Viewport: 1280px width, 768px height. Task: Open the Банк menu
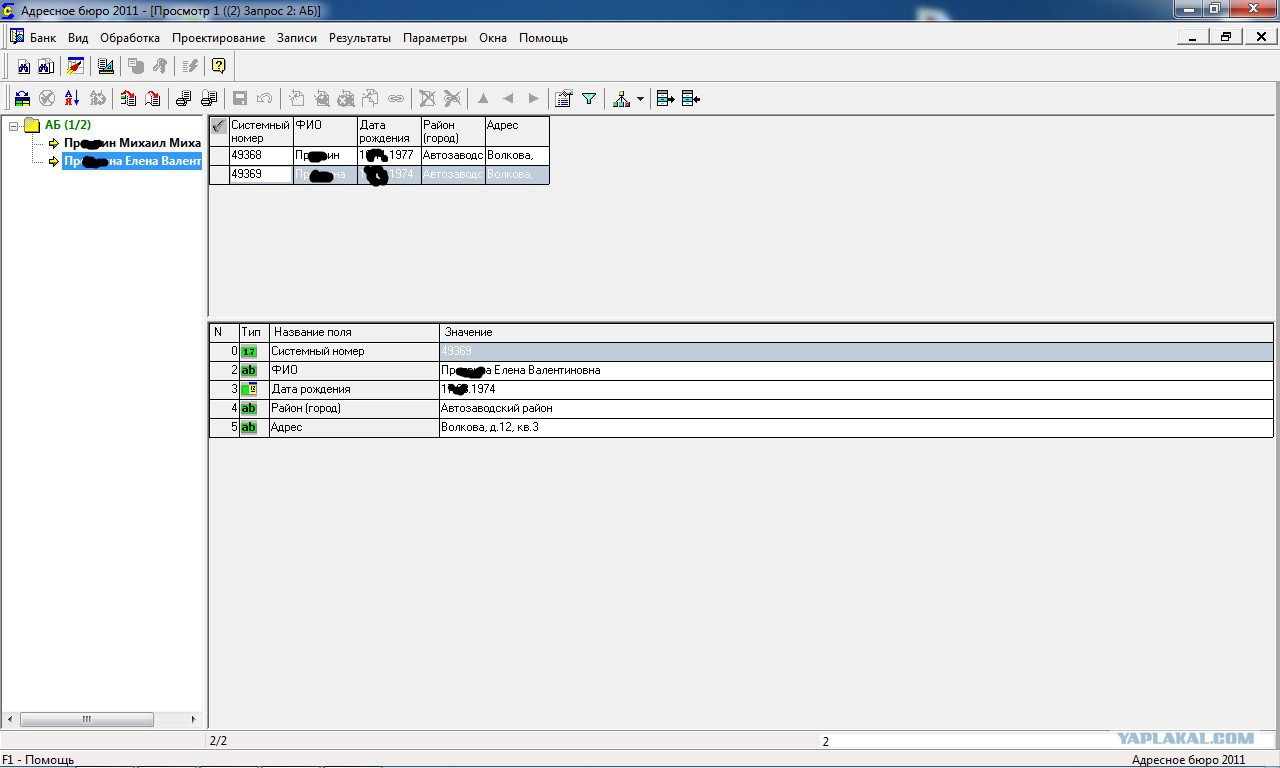click(43, 38)
